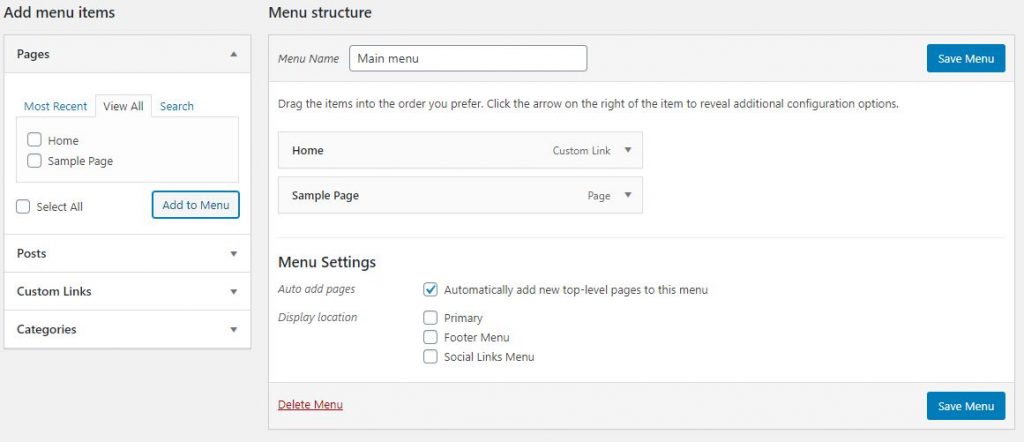Screen dimensions: 1024x442
Task: Enable Footer Menu display location
Action: click(430, 338)
